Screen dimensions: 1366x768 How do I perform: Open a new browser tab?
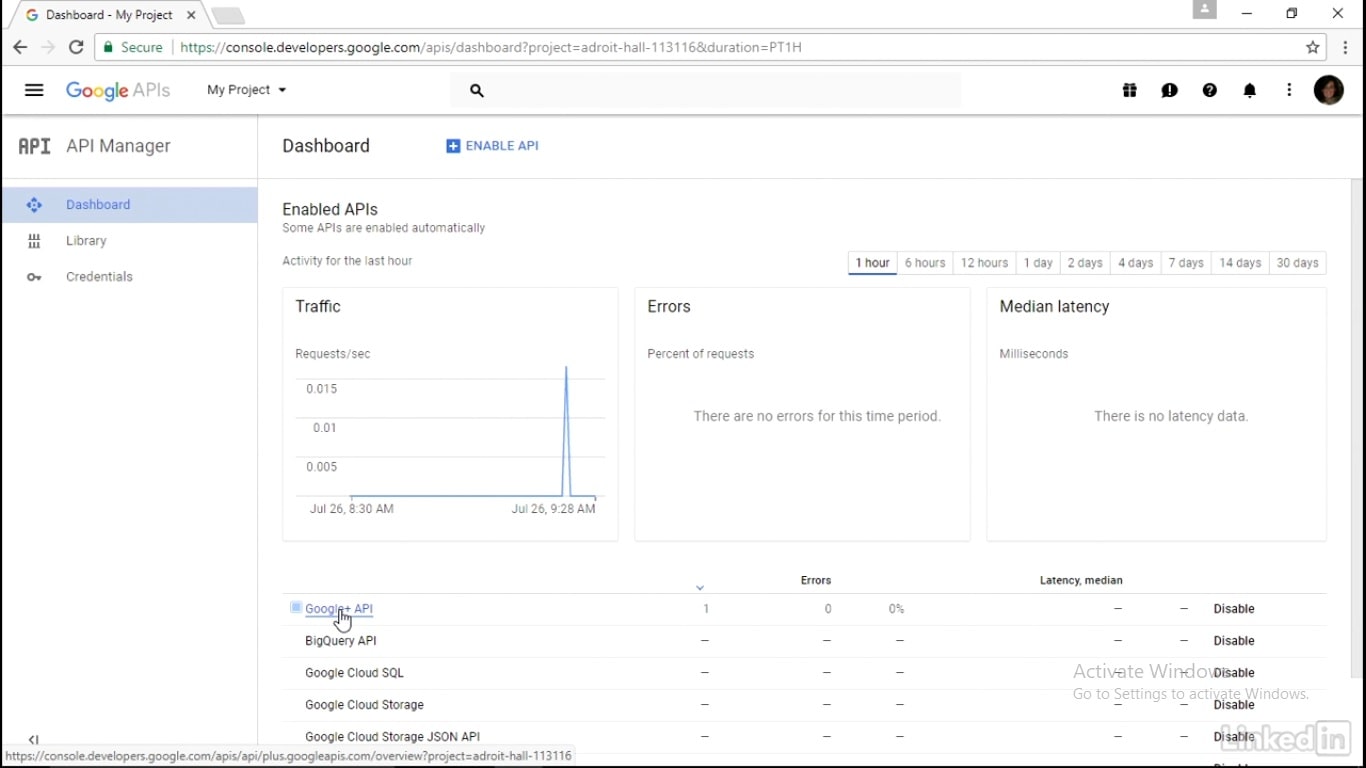(228, 16)
